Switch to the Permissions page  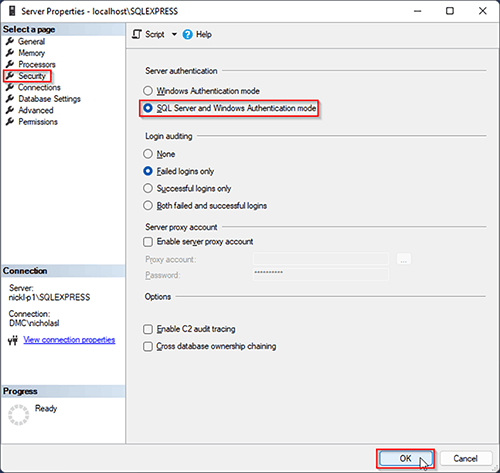click(x=38, y=122)
